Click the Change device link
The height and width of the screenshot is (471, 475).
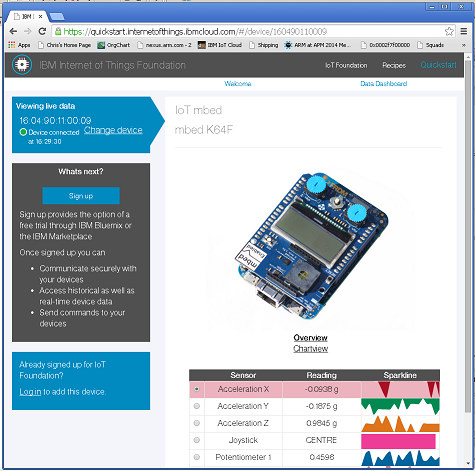(x=113, y=130)
